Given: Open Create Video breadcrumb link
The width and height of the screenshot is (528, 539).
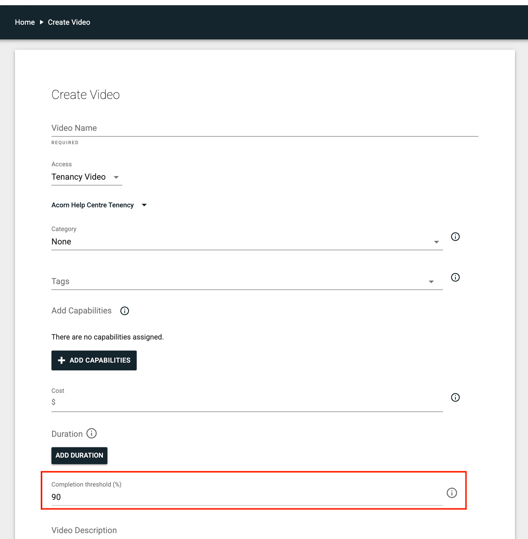Looking at the screenshot, I should pos(69,22).
